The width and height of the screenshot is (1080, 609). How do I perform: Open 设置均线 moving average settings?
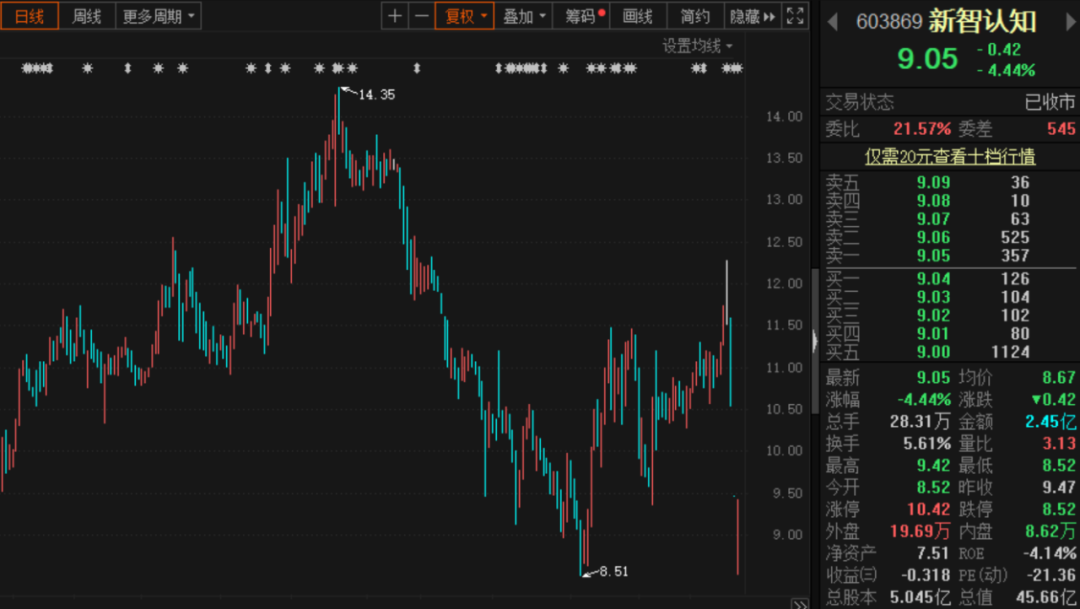pos(697,46)
